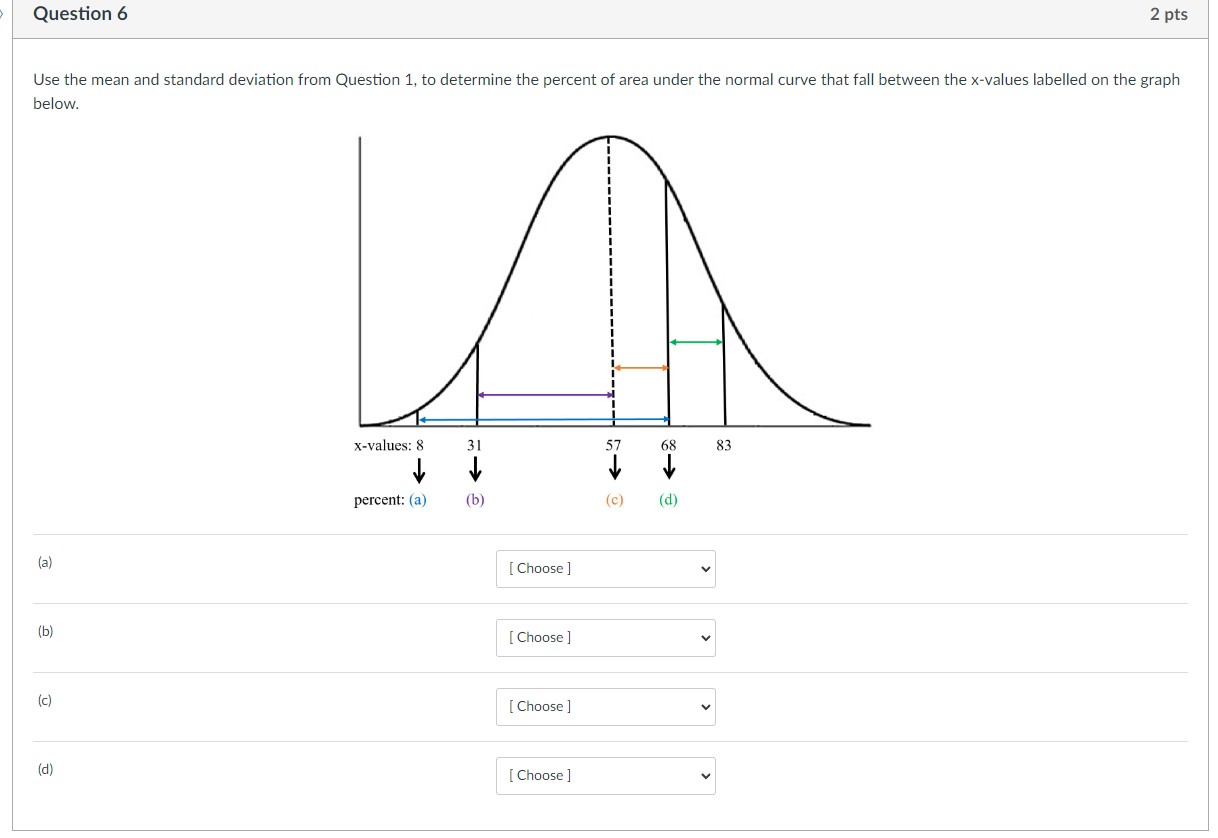Open the Choose dropdown for part (d)
This screenshot has width=1218, height=838.
pyautogui.click(x=604, y=775)
